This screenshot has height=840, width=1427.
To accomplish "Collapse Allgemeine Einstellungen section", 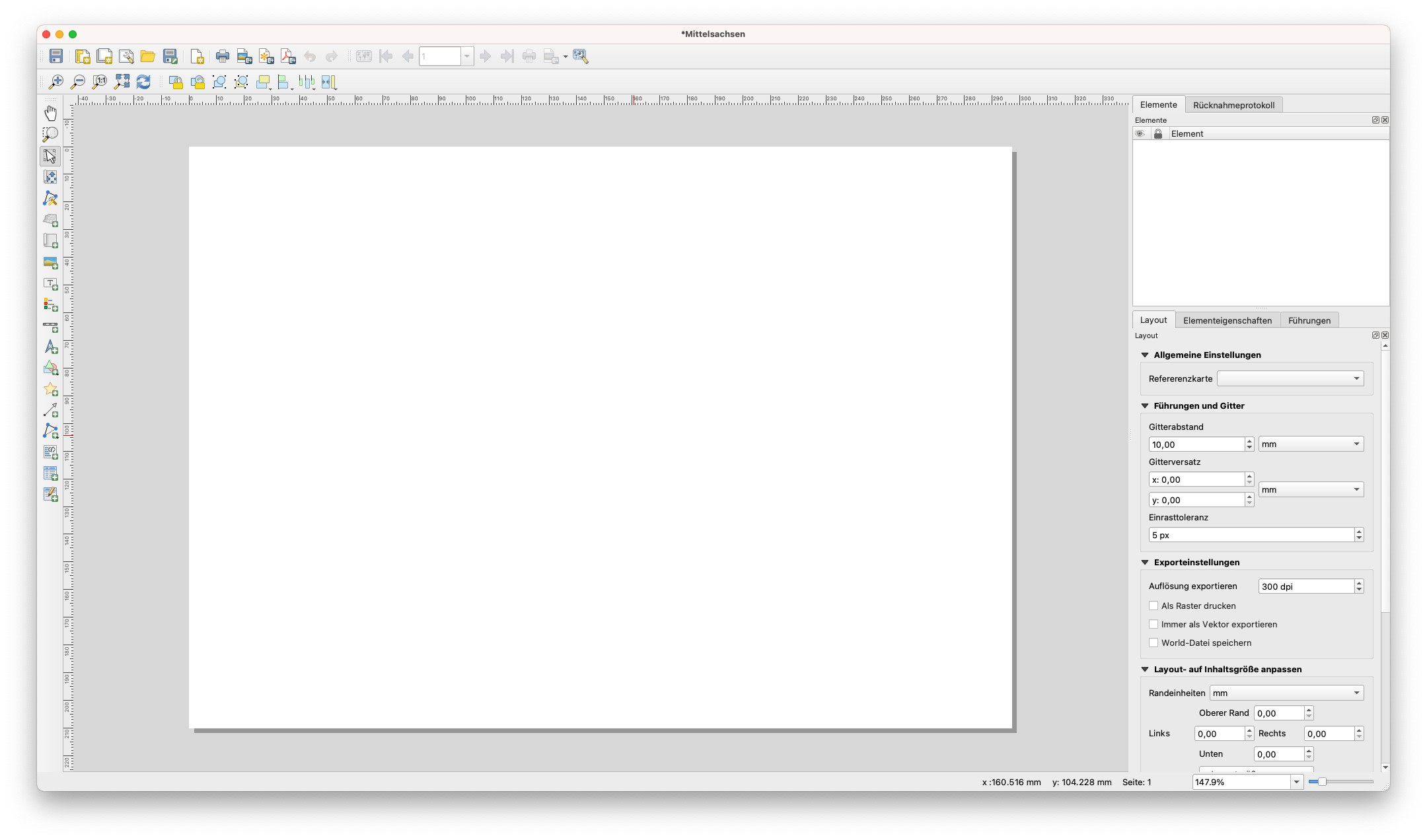I will (1145, 355).
